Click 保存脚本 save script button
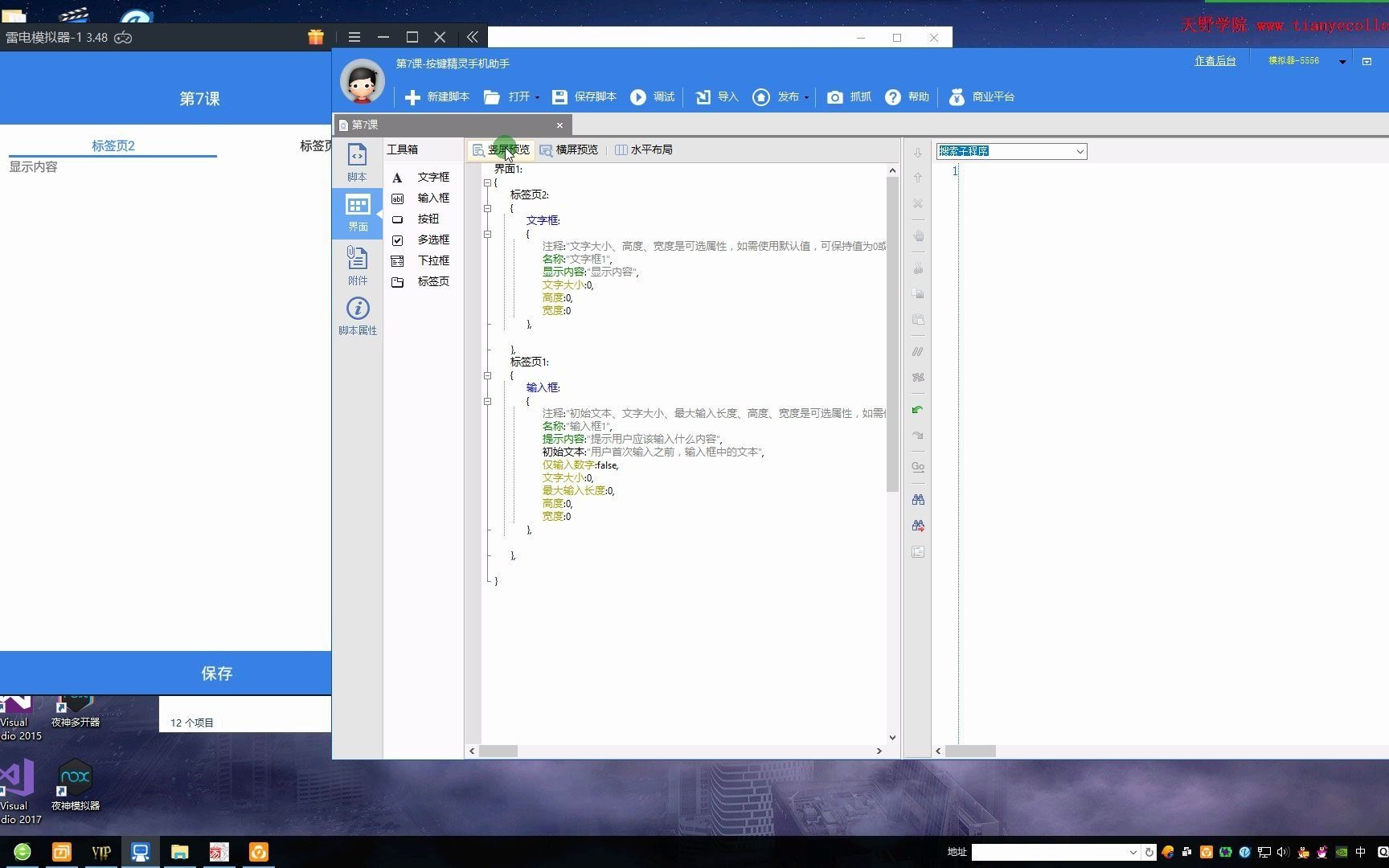Screen dimensions: 1389x868 [x=584, y=96]
